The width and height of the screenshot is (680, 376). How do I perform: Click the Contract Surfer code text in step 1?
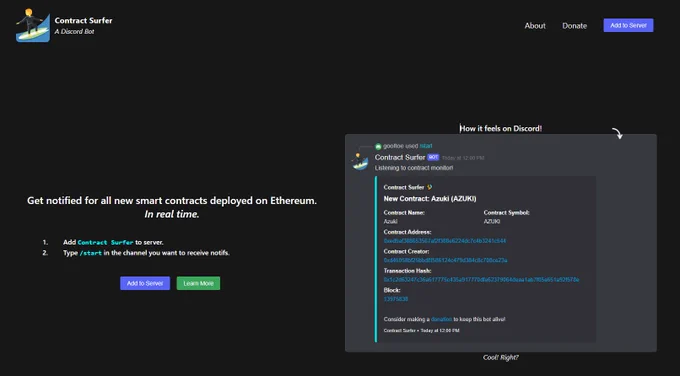pyautogui.click(x=105, y=242)
